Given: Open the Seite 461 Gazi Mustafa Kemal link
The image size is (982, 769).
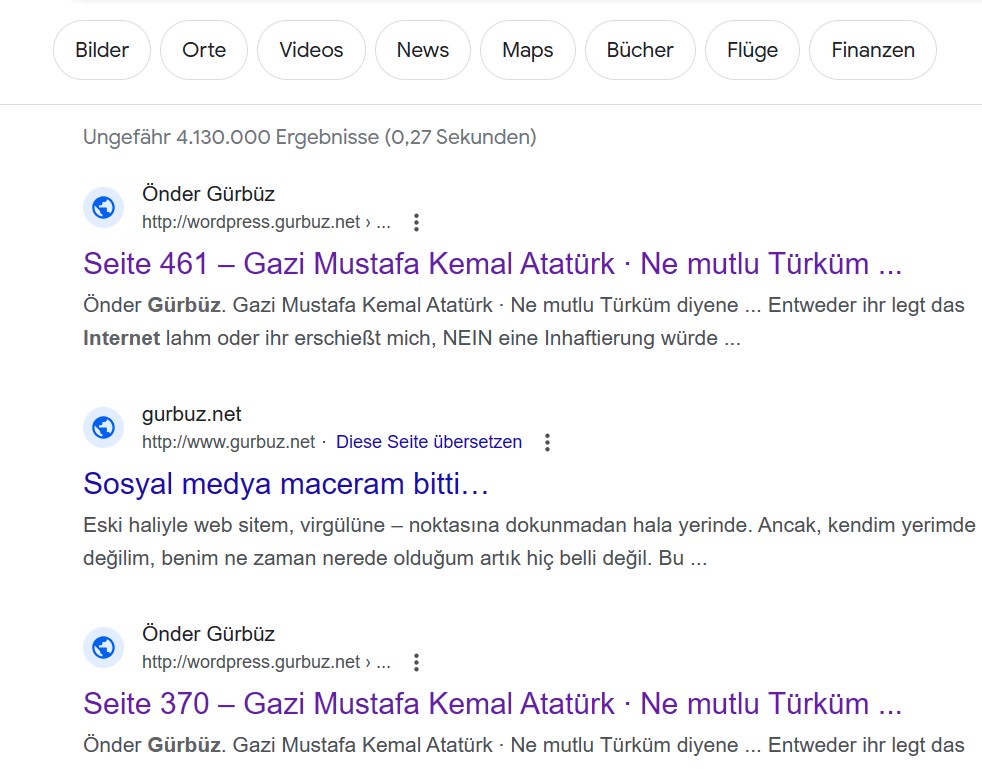Looking at the screenshot, I should coord(492,264).
